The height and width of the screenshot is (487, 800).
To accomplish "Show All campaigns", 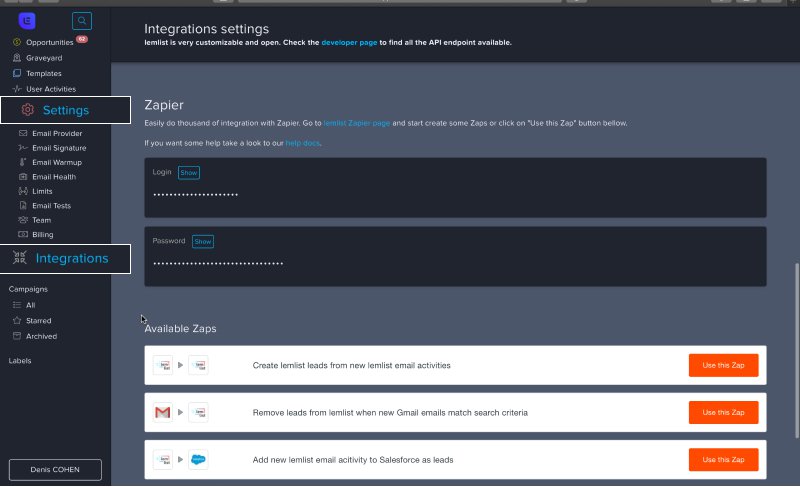I will 31,305.
